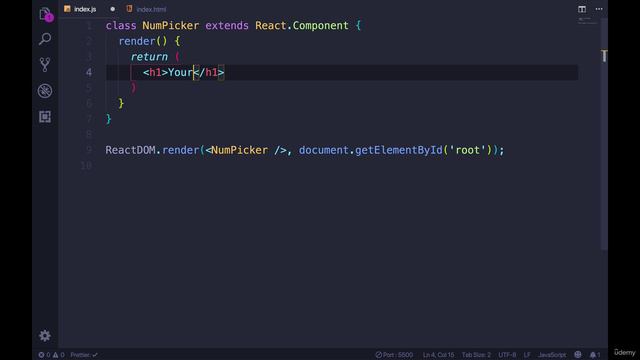Click the minimap code preview

(587, 21)
